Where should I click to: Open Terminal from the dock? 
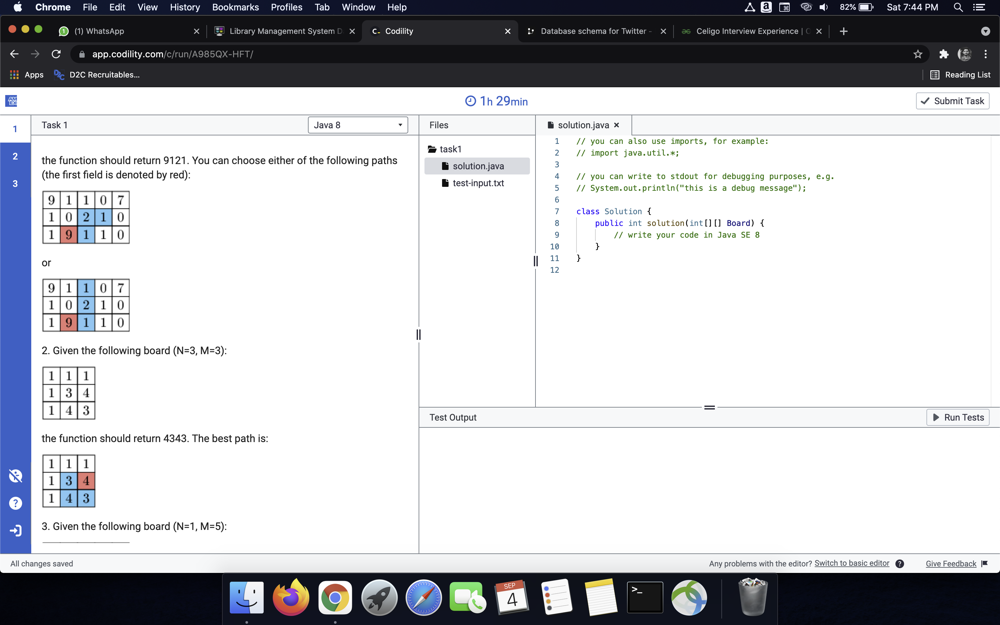point(645,598)
